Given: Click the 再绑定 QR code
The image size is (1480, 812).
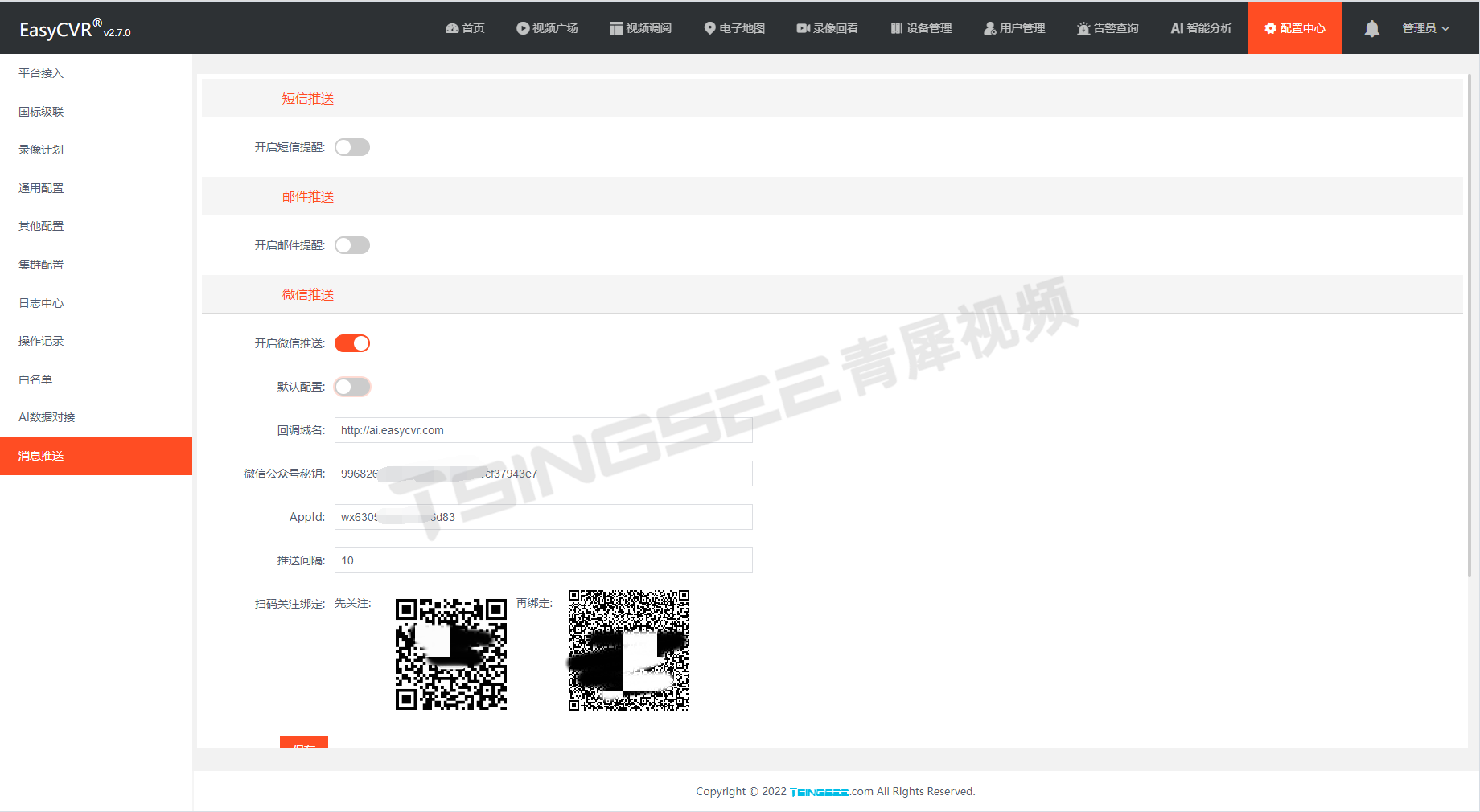Looking at the screenshot, I should point(629,650).
